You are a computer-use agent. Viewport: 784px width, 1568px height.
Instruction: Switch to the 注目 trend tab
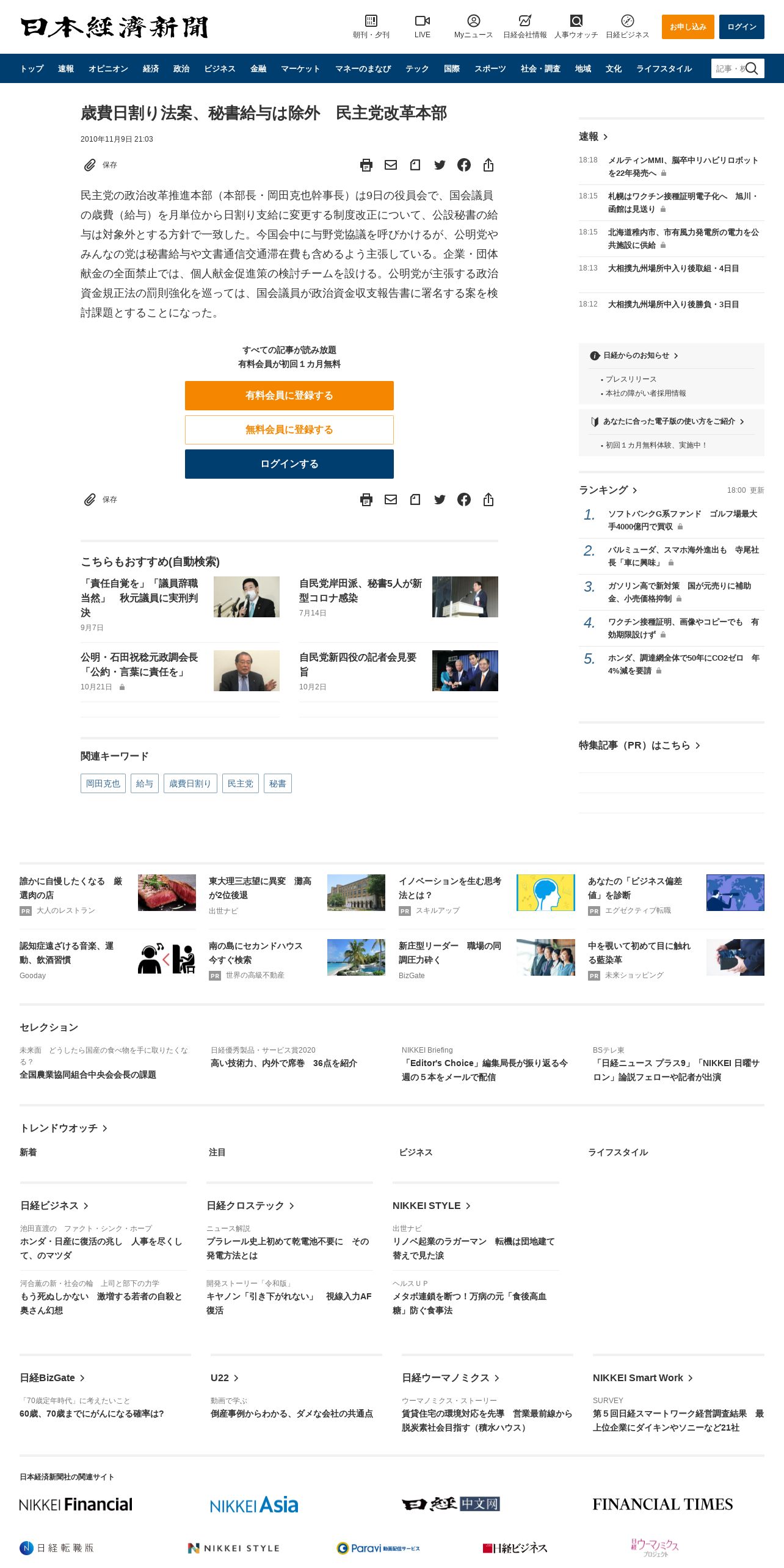(x=217, y=1152)
